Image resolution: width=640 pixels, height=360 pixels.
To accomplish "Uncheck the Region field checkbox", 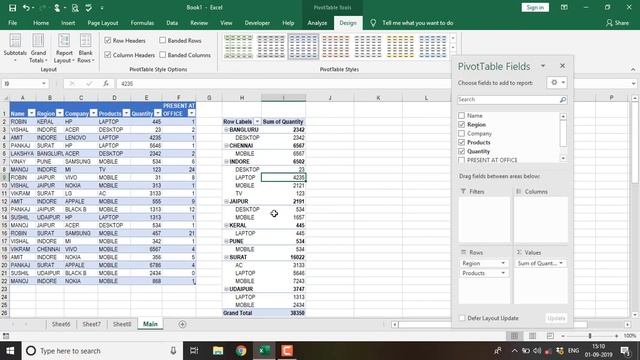I will pos(462,124).
